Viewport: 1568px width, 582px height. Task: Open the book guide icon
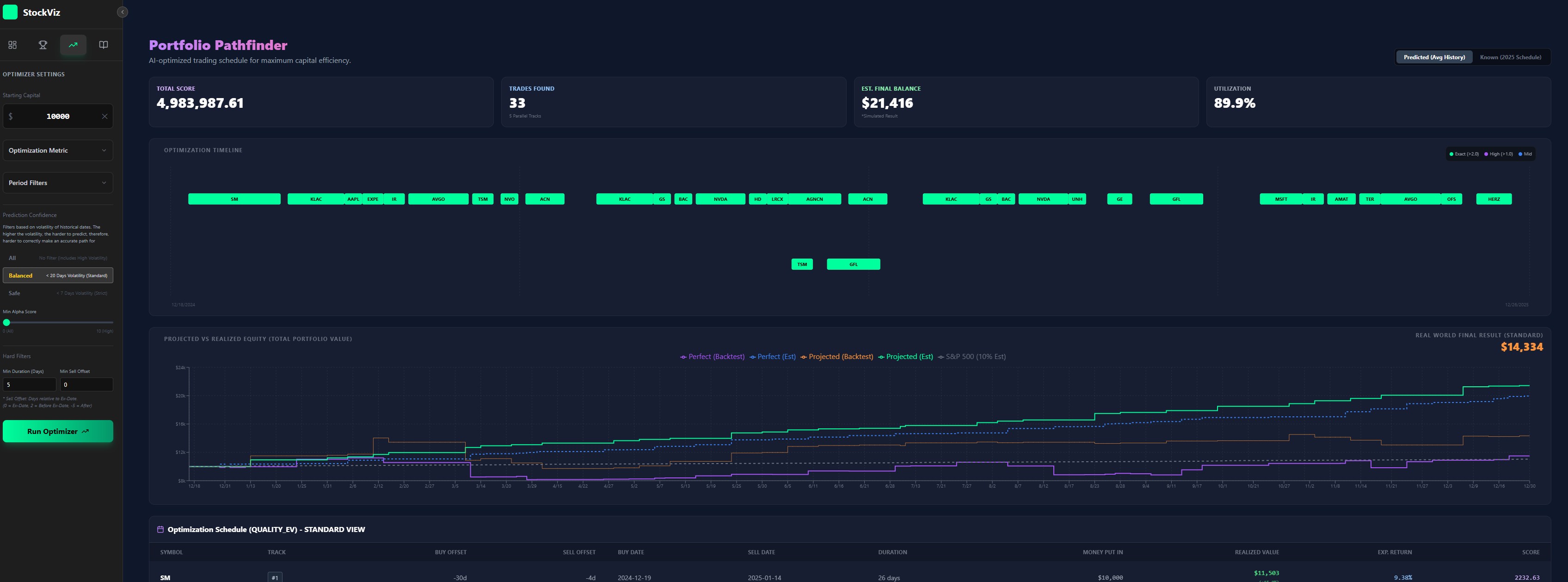(104, 45)
